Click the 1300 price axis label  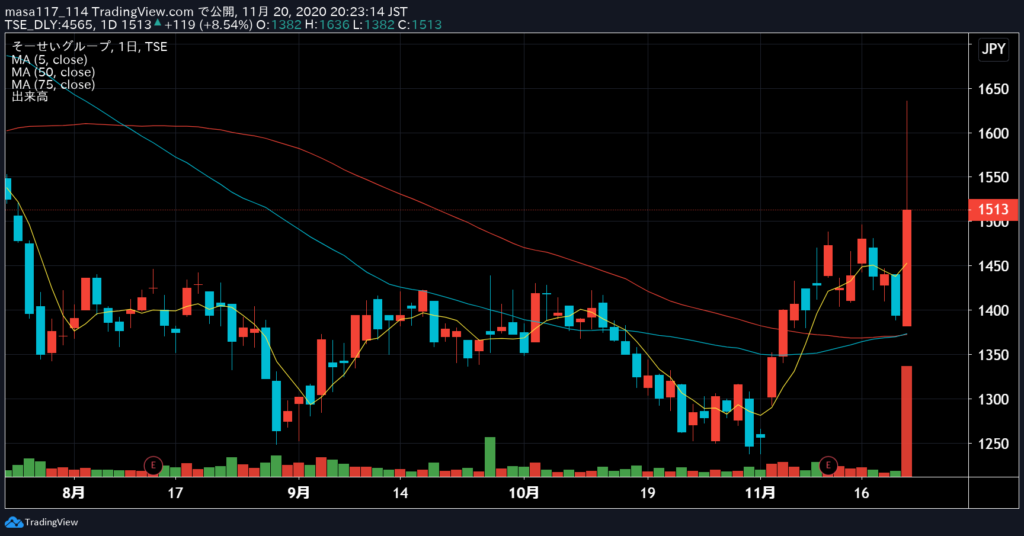pos(993,400)
